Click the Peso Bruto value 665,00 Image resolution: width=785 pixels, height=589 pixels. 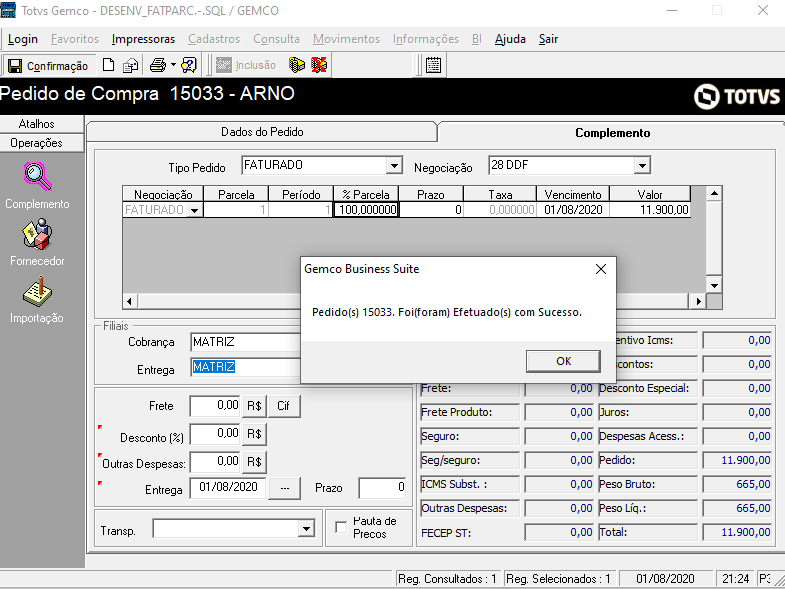pos(737,484)
